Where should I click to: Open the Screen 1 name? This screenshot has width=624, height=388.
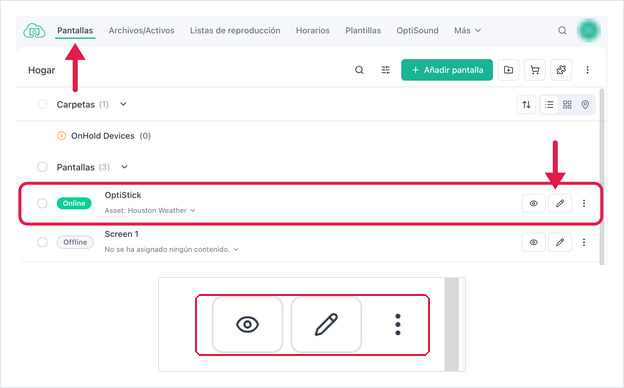121,234
